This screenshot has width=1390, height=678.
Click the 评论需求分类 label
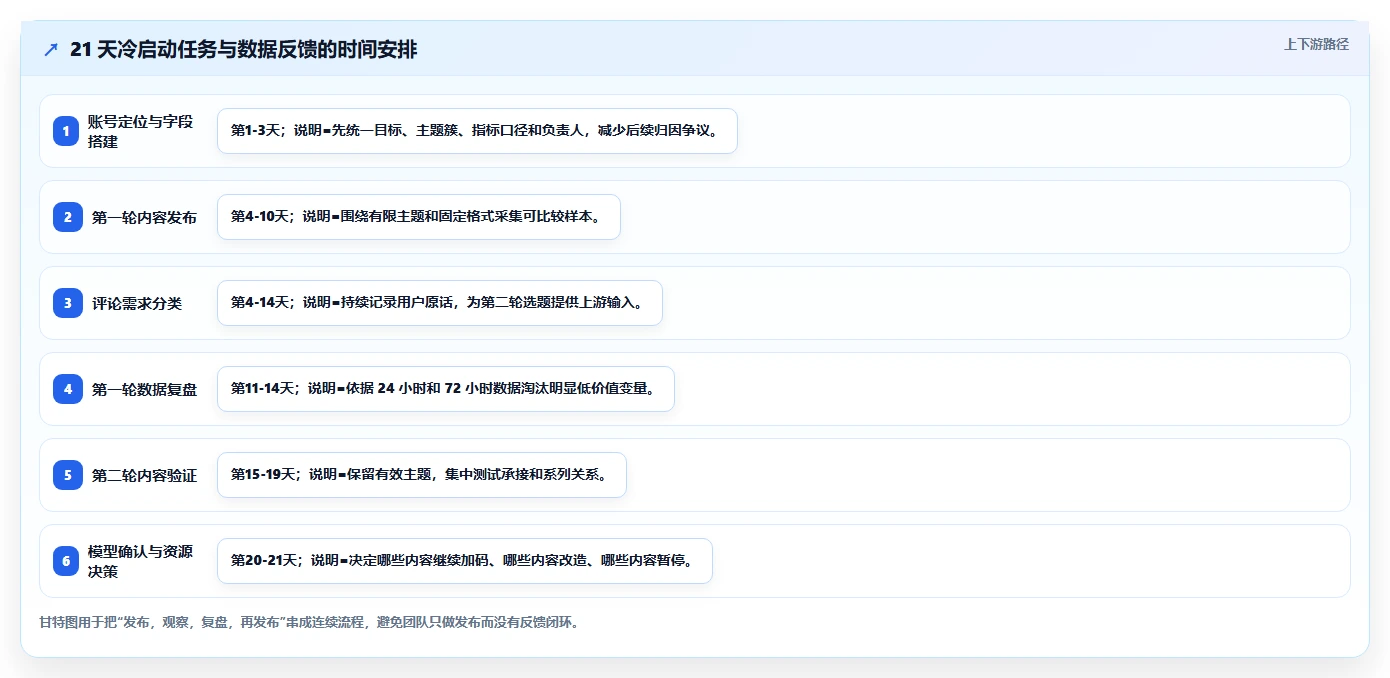pos(137,303)
